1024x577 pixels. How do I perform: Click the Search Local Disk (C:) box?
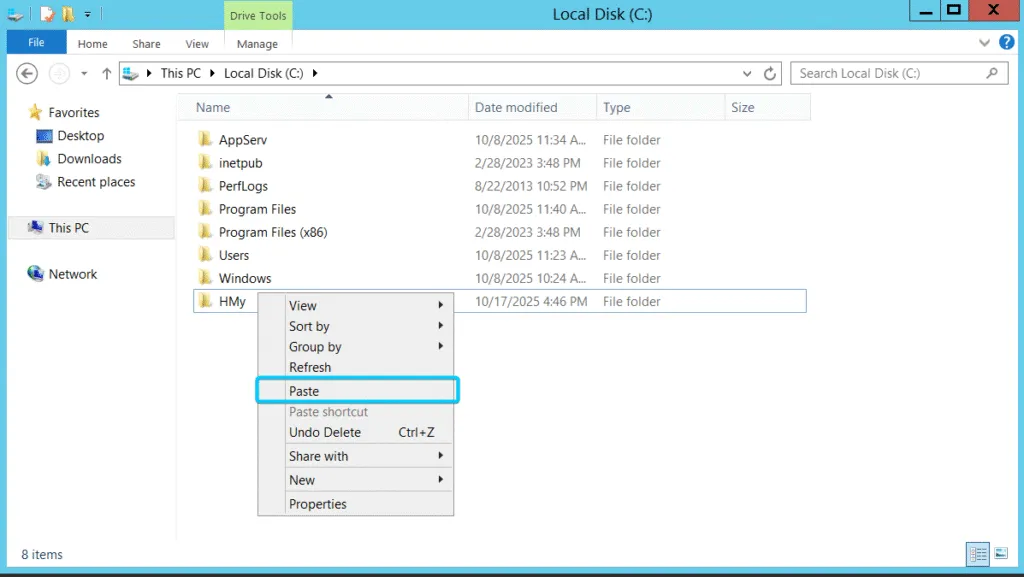pos(889,73)
